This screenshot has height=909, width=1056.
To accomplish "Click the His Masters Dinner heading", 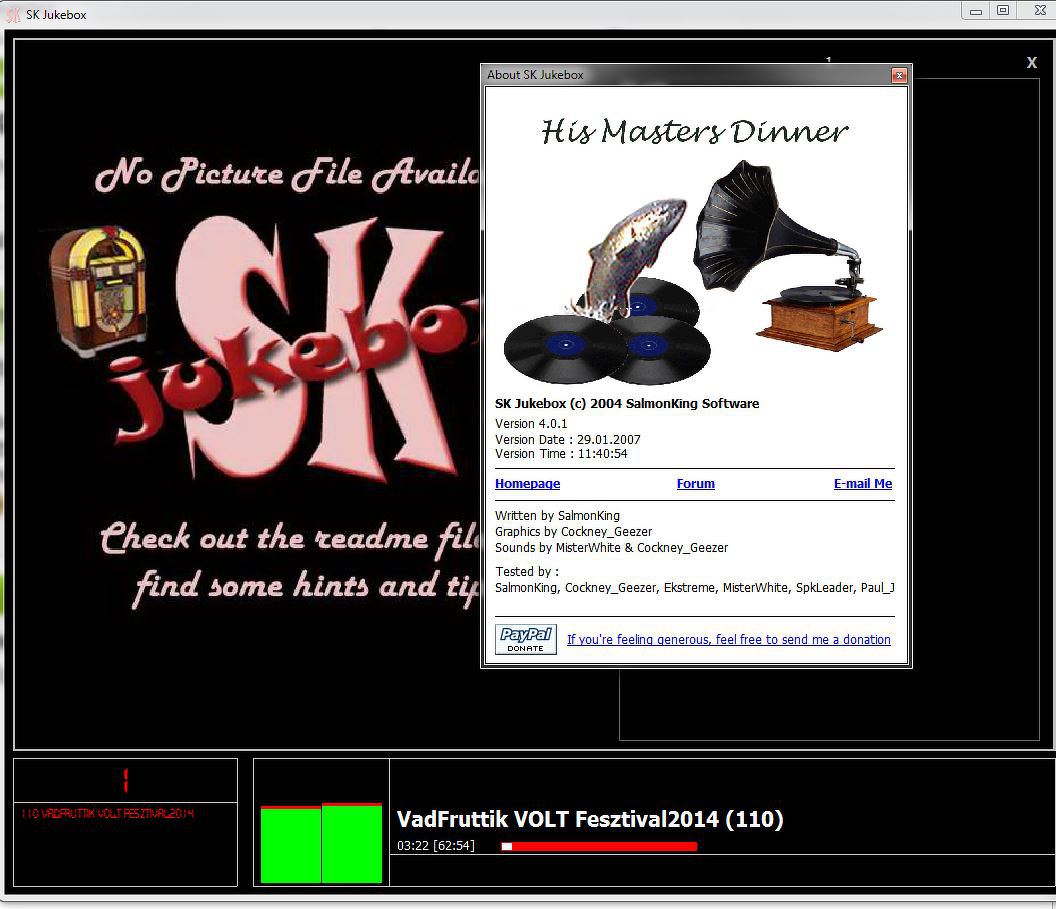I will coord(695,131).
